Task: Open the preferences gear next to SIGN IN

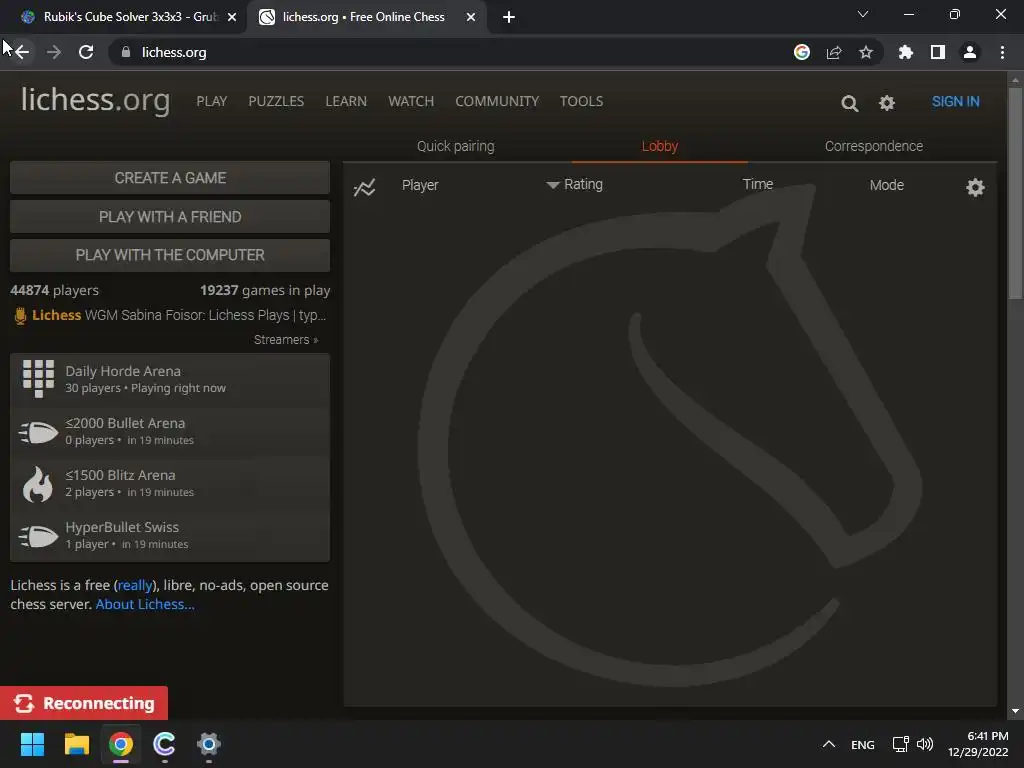Action: click(x=886, y=103)
